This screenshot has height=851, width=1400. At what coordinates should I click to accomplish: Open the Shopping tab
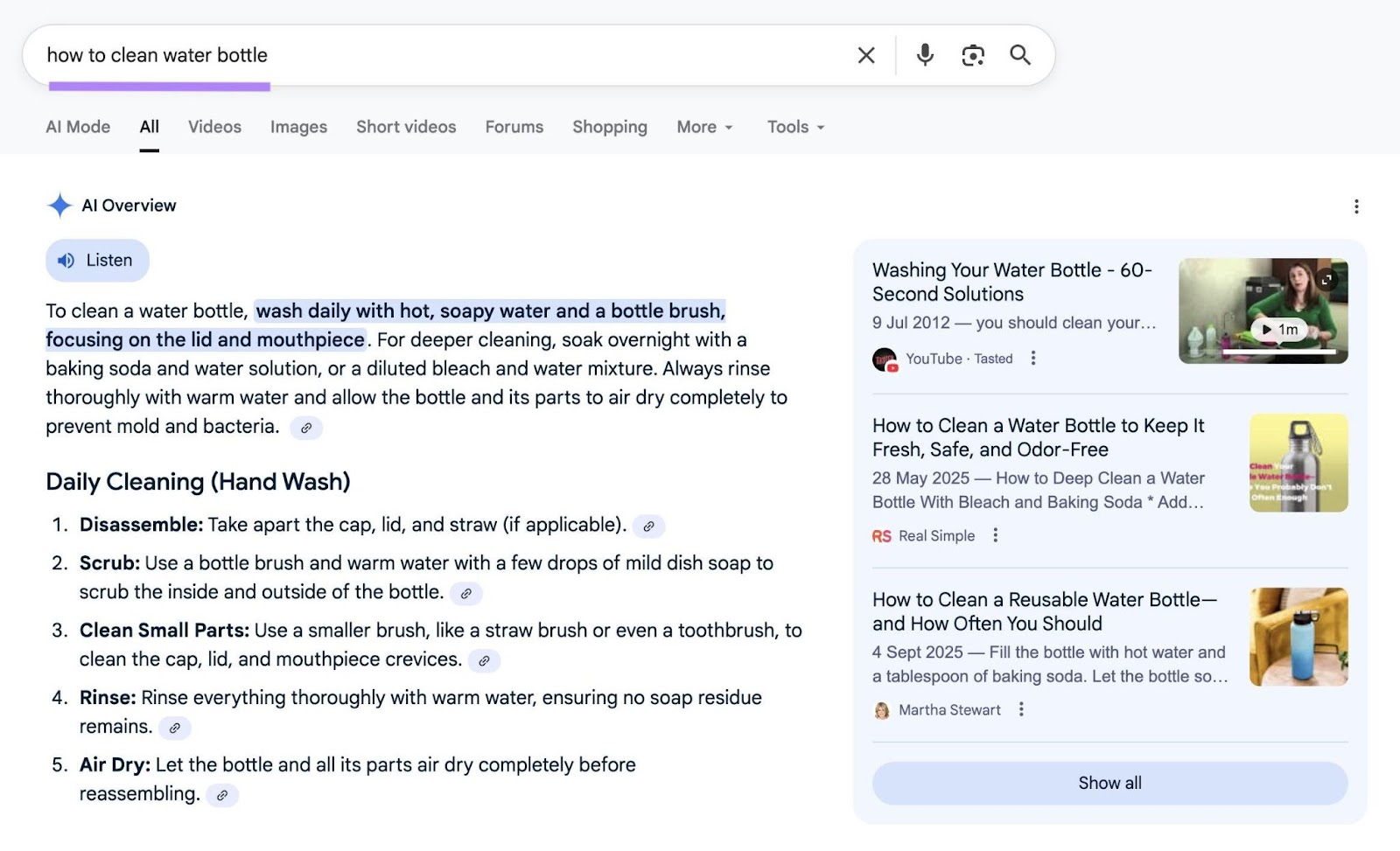(609, 127)
